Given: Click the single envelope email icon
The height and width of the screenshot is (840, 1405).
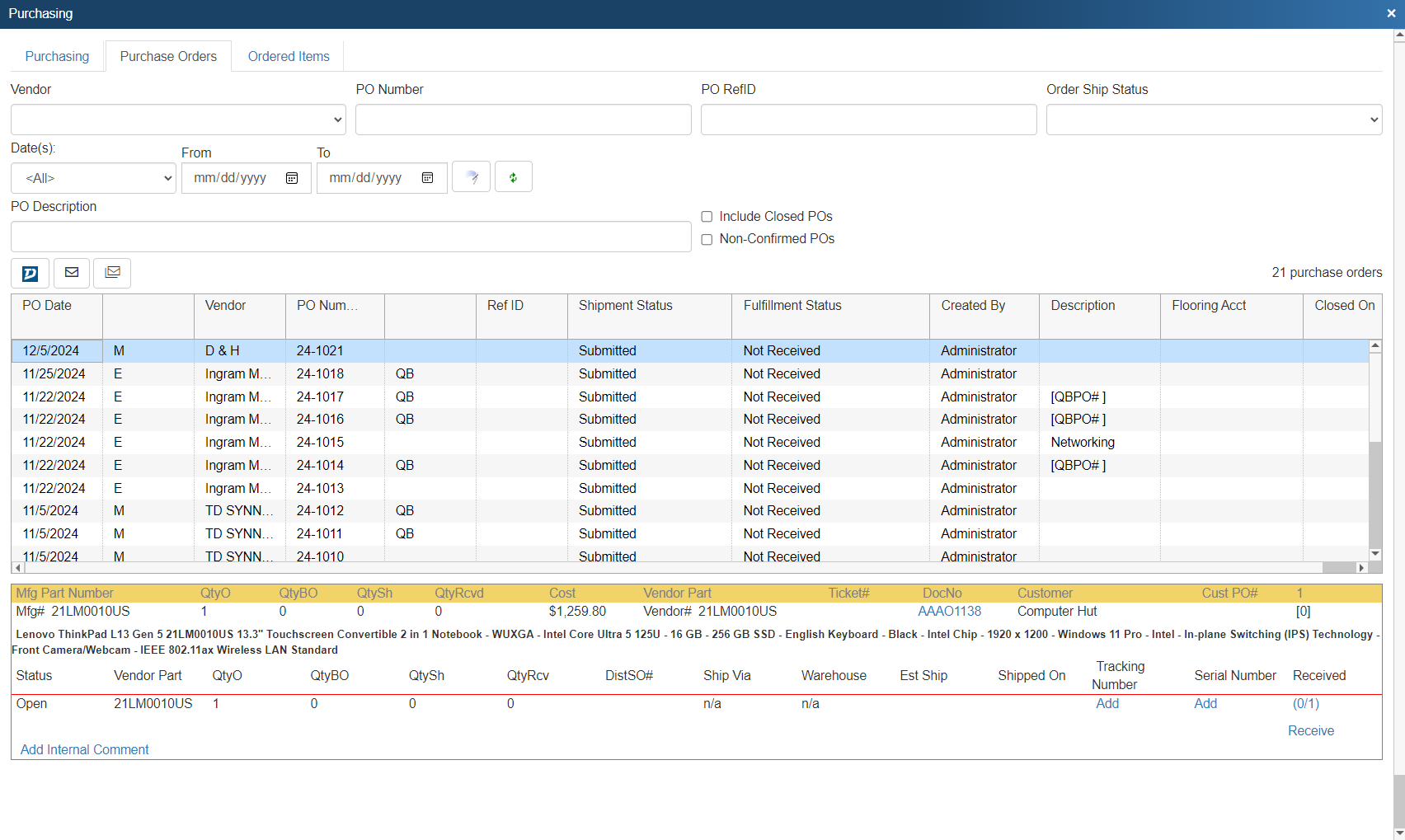Looking at the screenshot, I should (x=72, y=273).
